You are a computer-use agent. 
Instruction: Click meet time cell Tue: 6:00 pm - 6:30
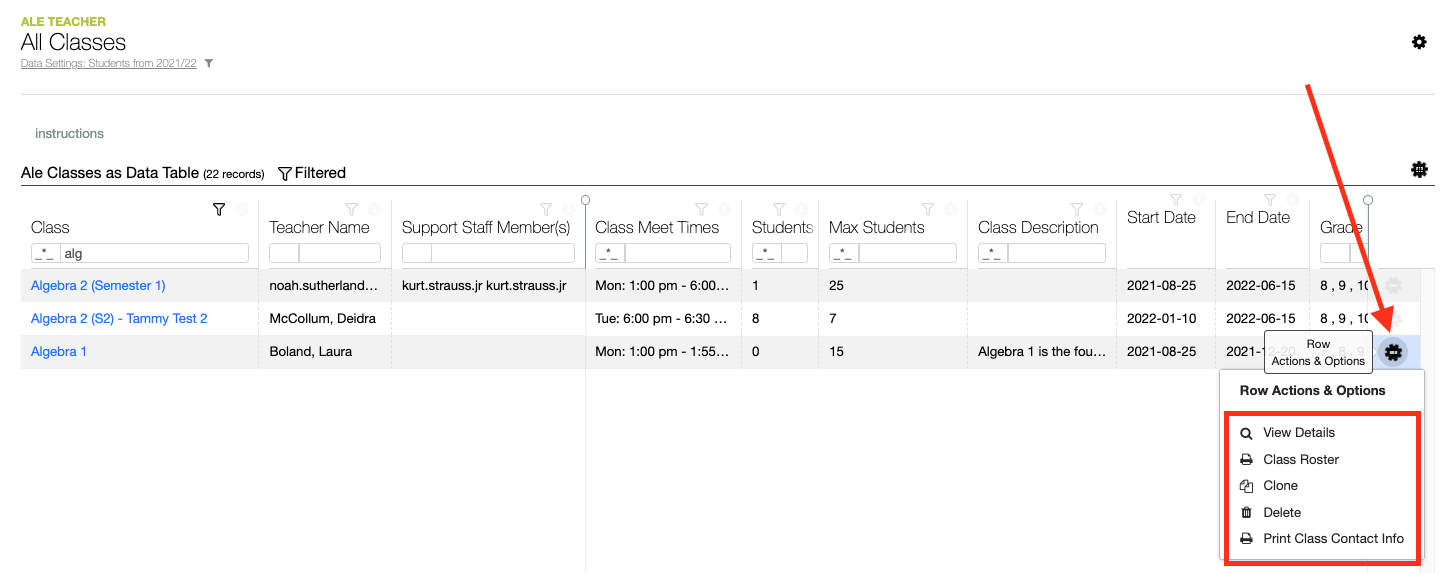[662, 318]
